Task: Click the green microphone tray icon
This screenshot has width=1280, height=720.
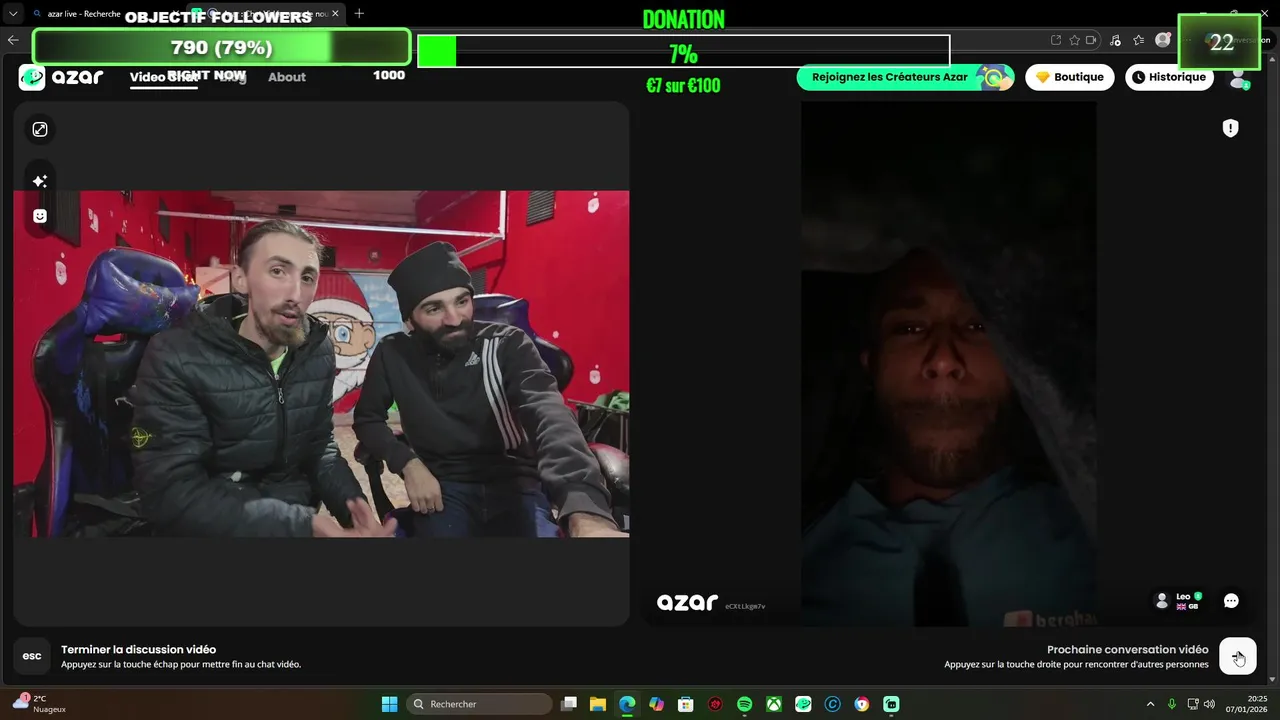Action: click(1172, 704)
